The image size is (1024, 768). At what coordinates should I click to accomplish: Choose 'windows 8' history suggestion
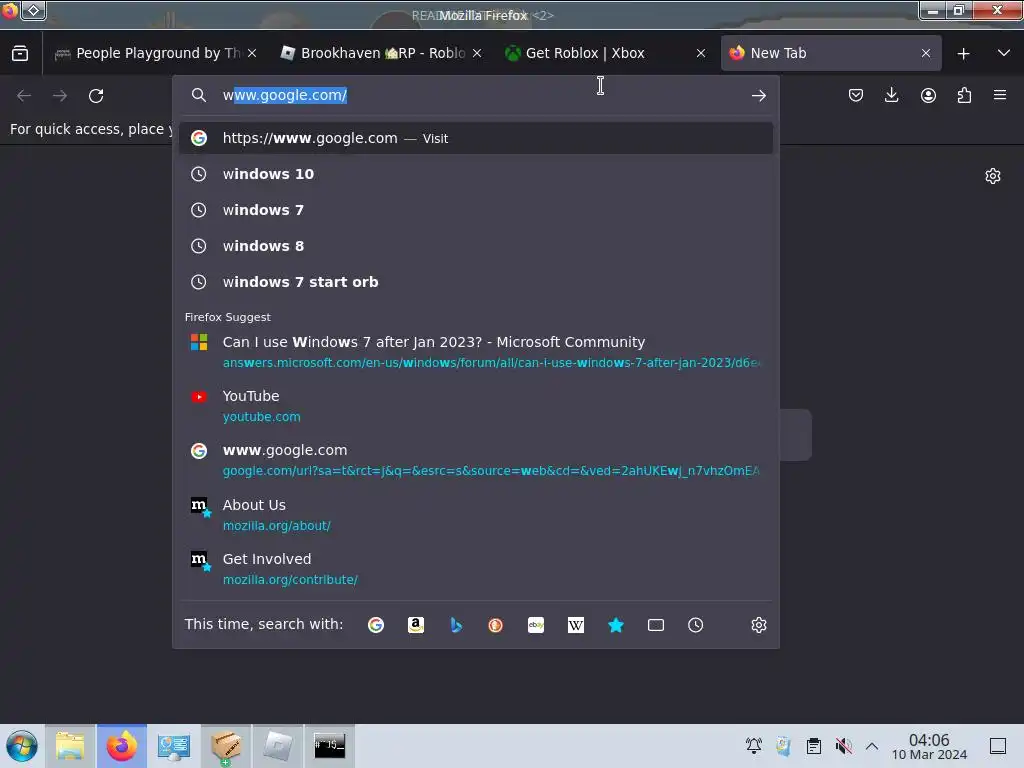click(475, 246)
